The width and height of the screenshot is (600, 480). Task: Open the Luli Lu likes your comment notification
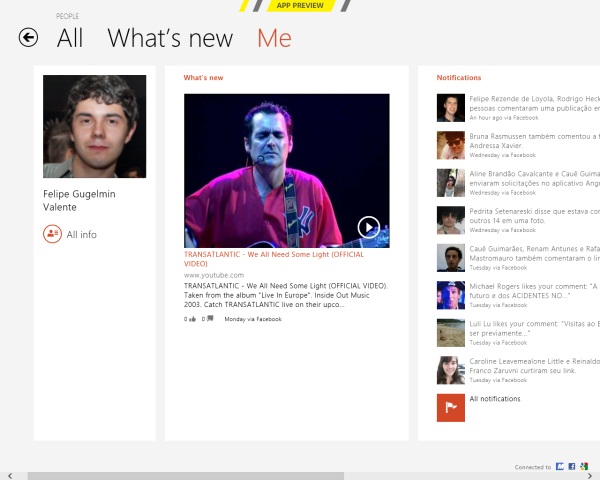(x=535, y=328)
